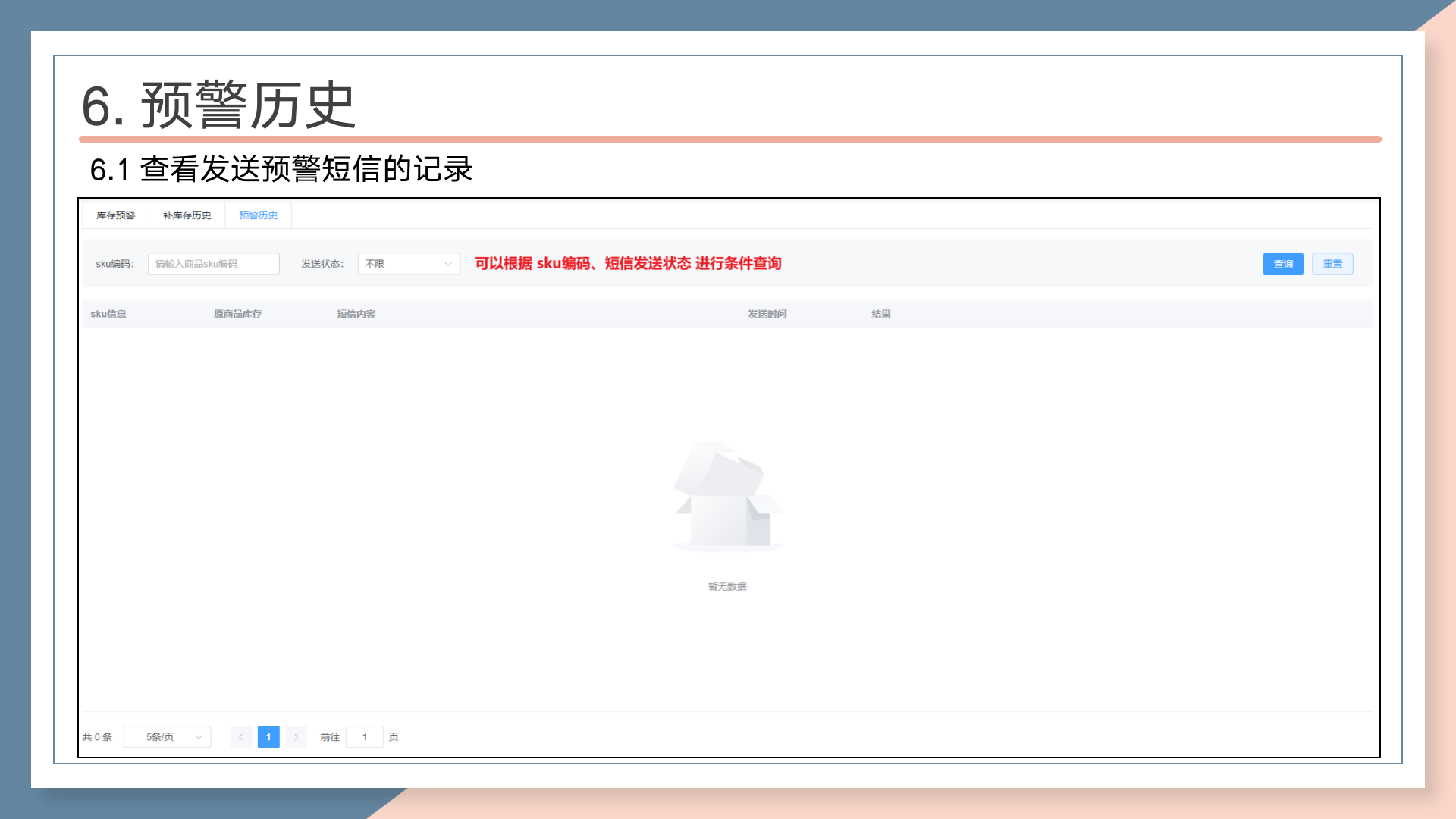Viewport: 1456px width, 819px height.
Task: Select the 预警历史 tab
Action: 258,215
